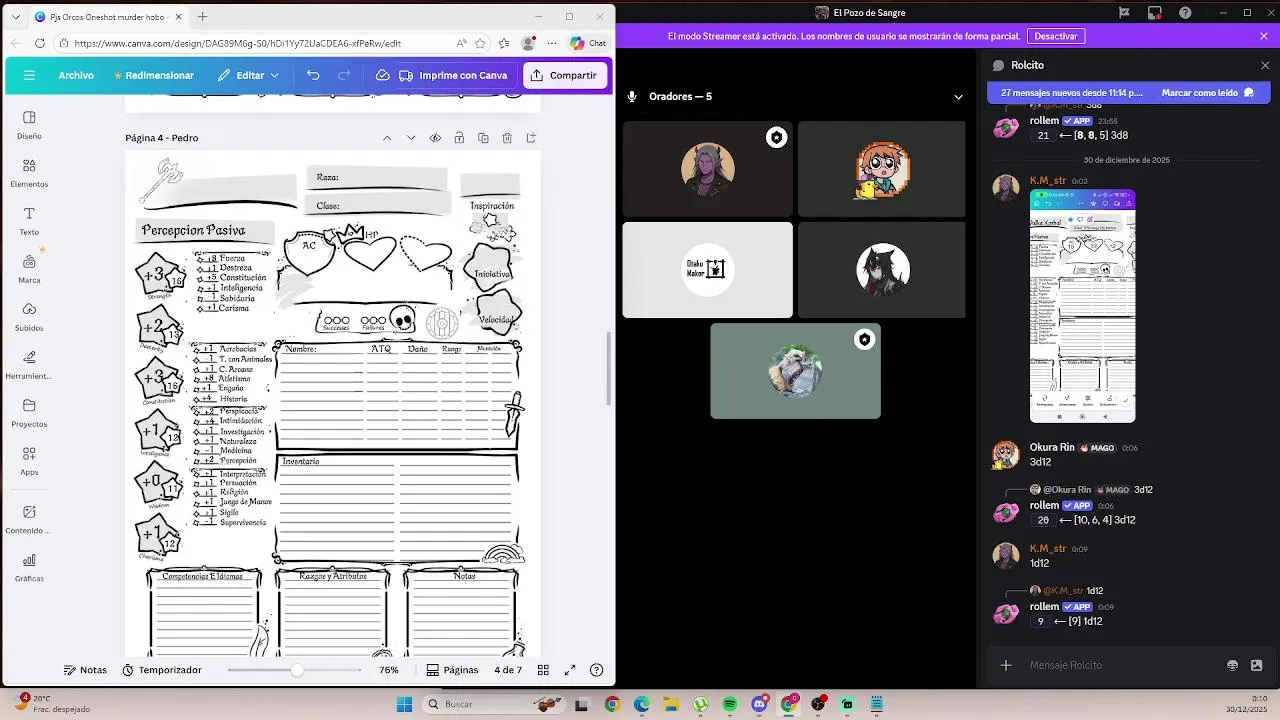
Task: Select Otaku Maker participant tile
Action: pos(707,270)
